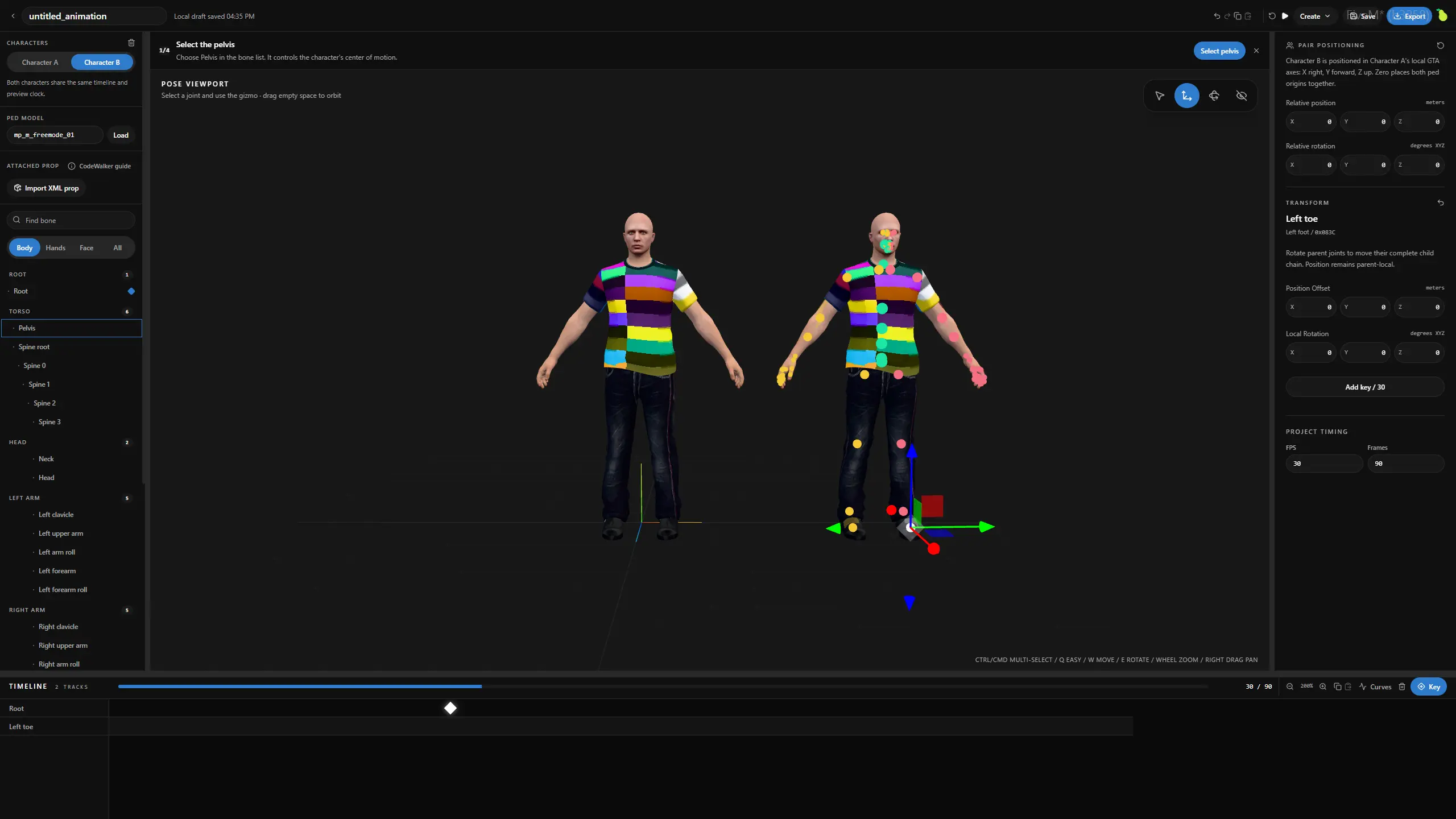This screenshot has height=819, width=1456.
Task: Click the Select pelvis tutorial button
Action: 1219,51
